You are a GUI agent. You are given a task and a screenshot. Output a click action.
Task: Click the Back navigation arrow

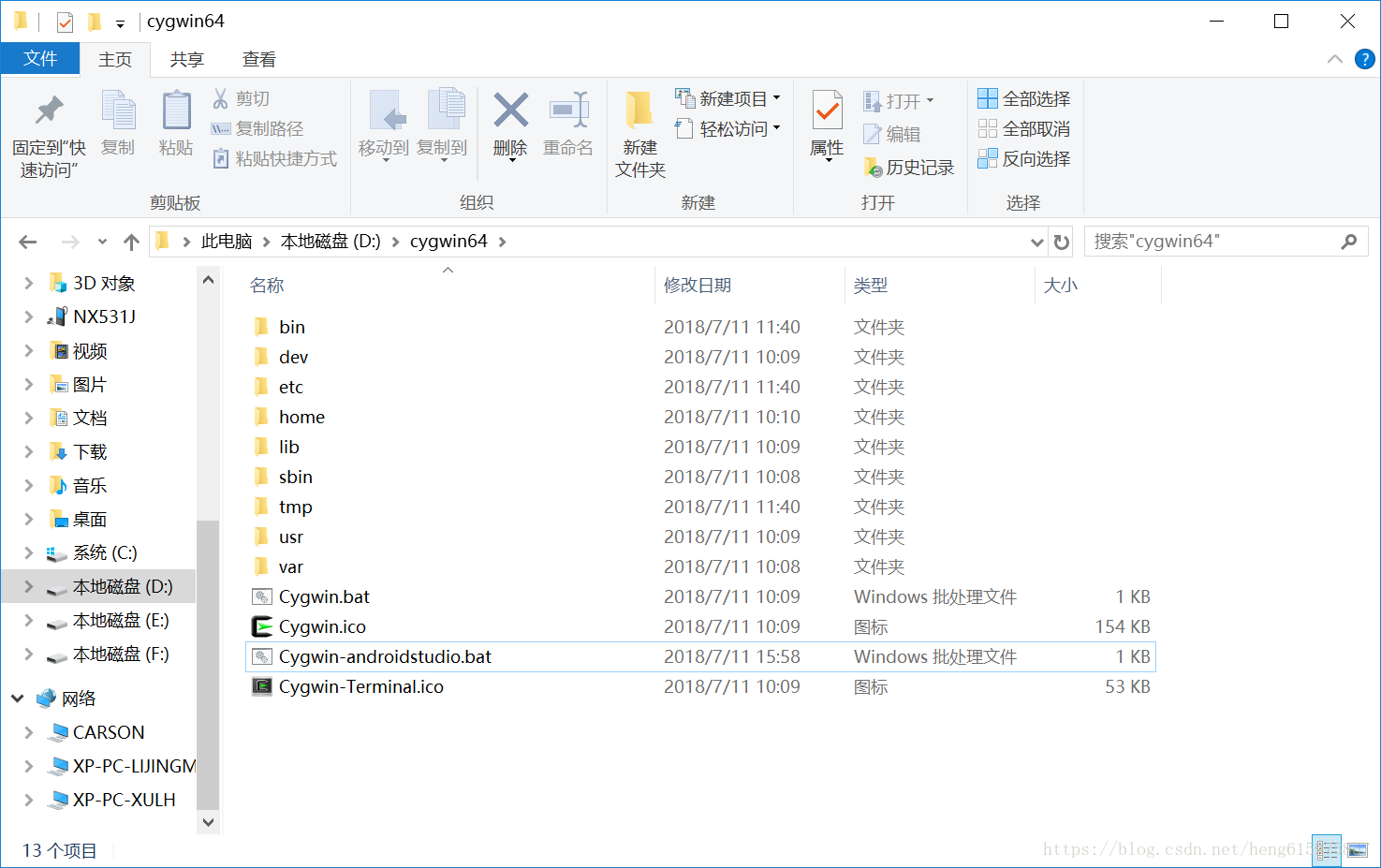[28, 242]
